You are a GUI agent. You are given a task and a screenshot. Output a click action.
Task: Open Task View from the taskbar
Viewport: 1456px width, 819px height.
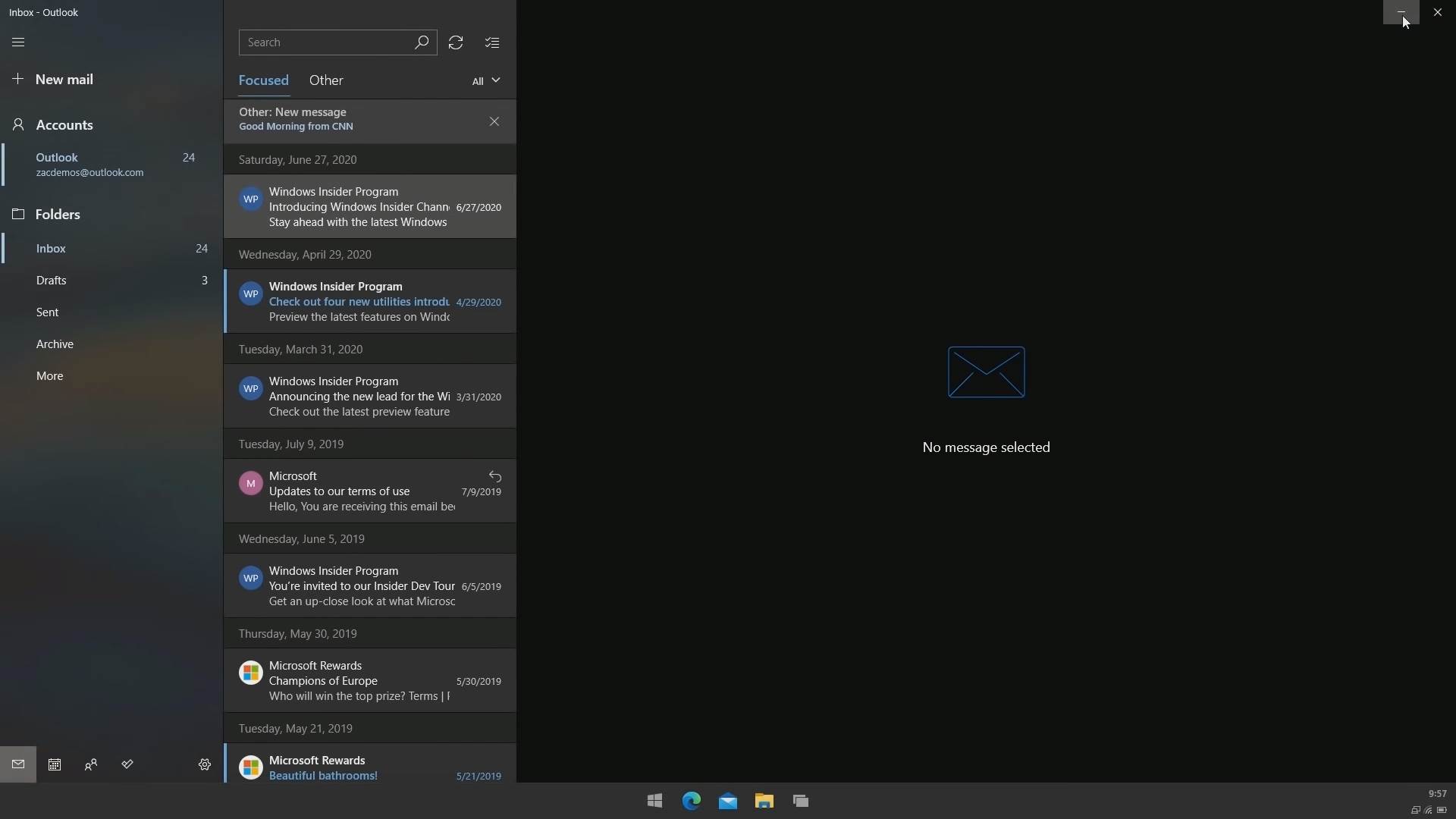click(800, 800)
